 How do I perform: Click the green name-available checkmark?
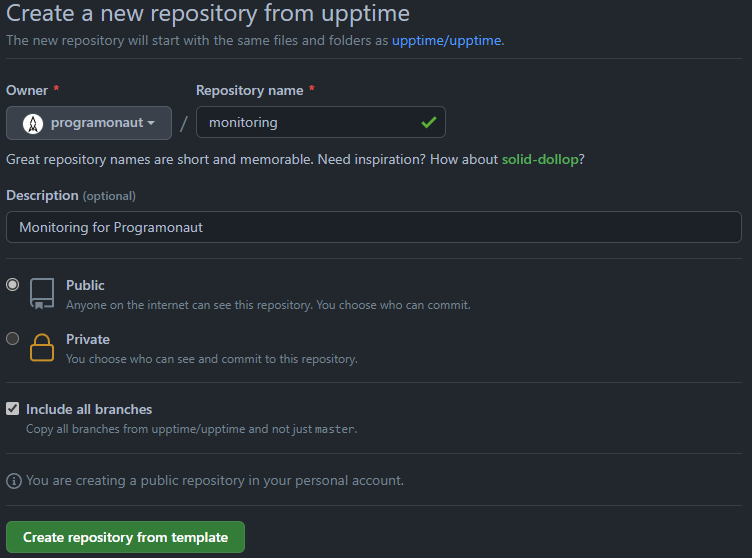pos(429,123)
